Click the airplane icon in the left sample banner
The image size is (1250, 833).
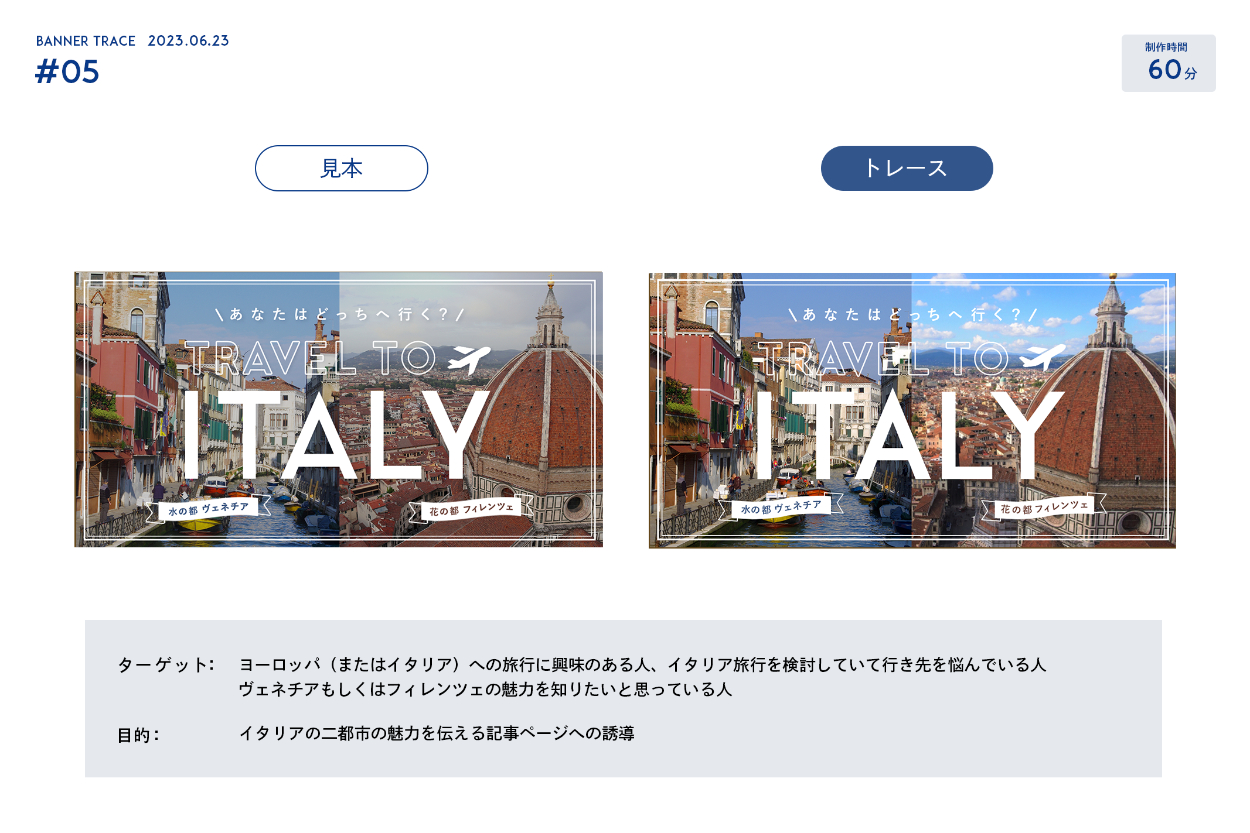tap(469, 359)
